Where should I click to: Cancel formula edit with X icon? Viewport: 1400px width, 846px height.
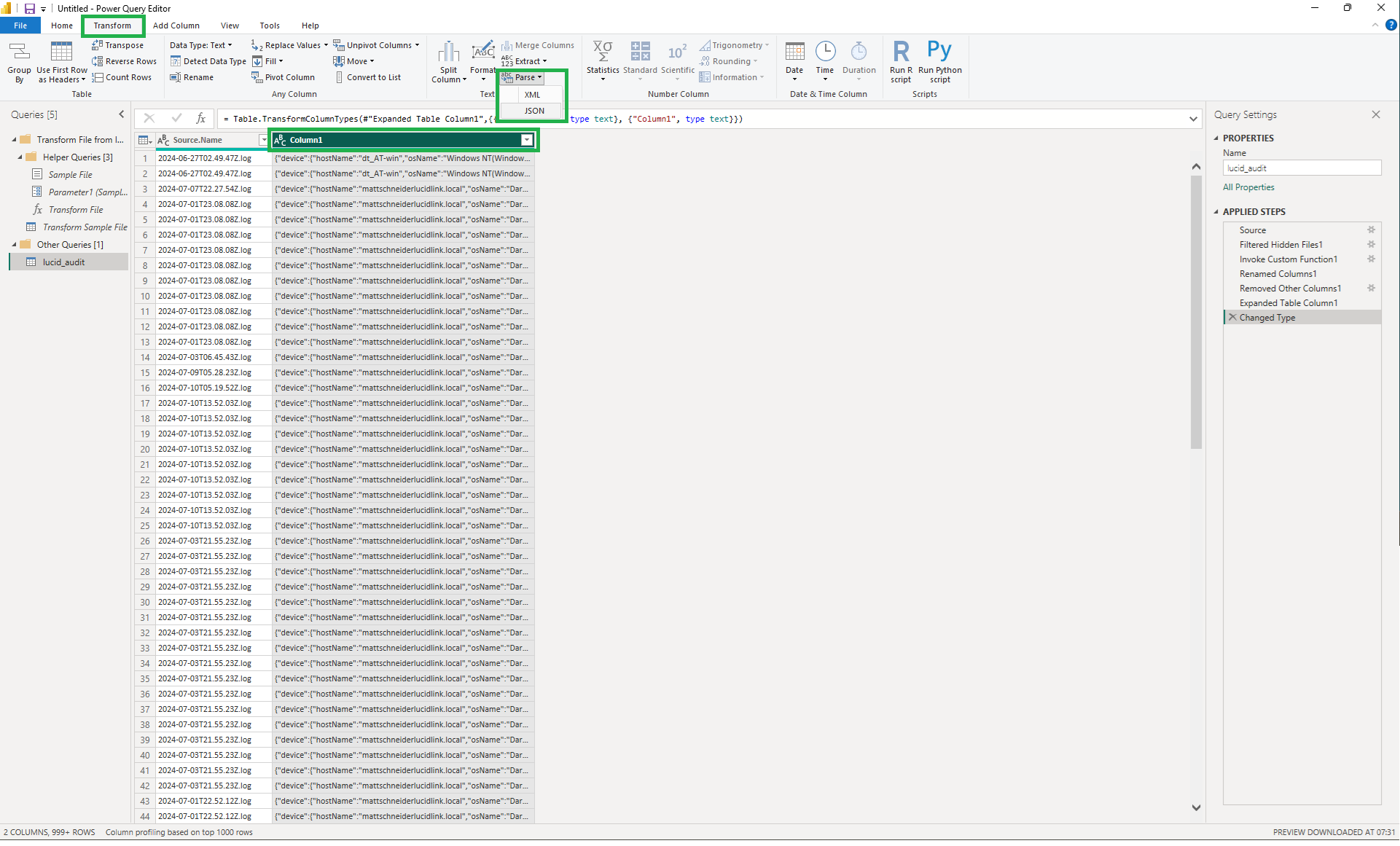(x=149, y=118)
